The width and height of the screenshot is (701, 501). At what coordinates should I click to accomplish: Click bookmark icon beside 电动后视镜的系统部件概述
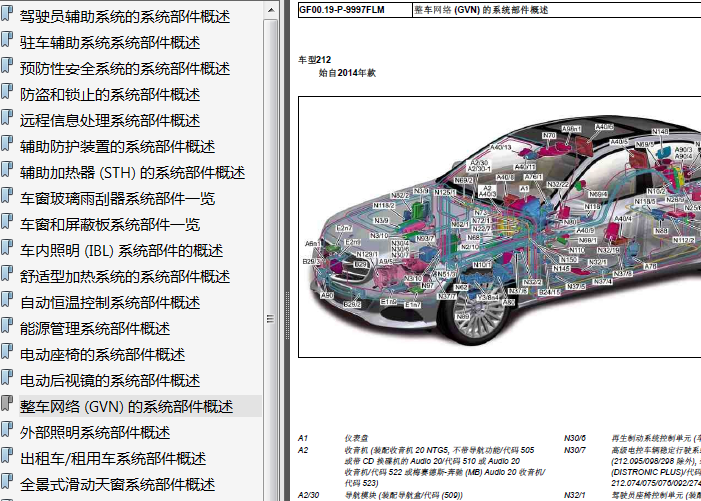pyautogui.click(x=7, y=377)
